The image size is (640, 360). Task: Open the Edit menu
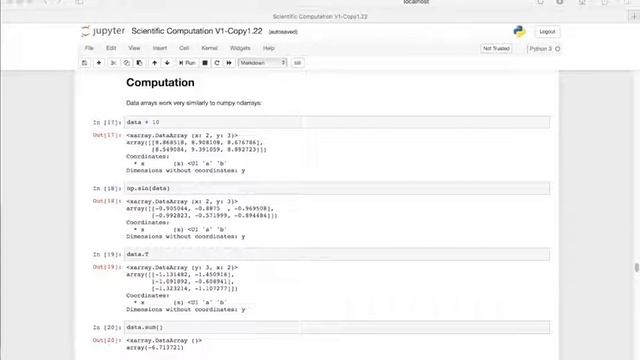111,48
